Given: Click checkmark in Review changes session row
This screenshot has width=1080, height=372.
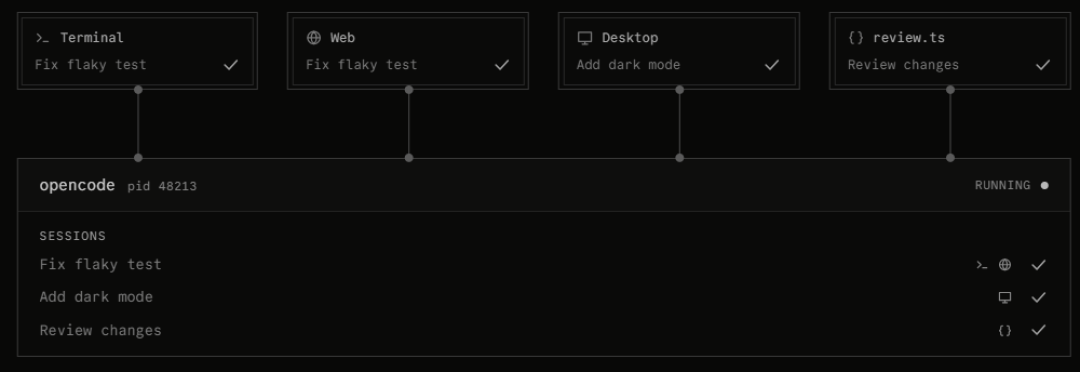Looking at the screenshot, I should (x=1038, y=330).
